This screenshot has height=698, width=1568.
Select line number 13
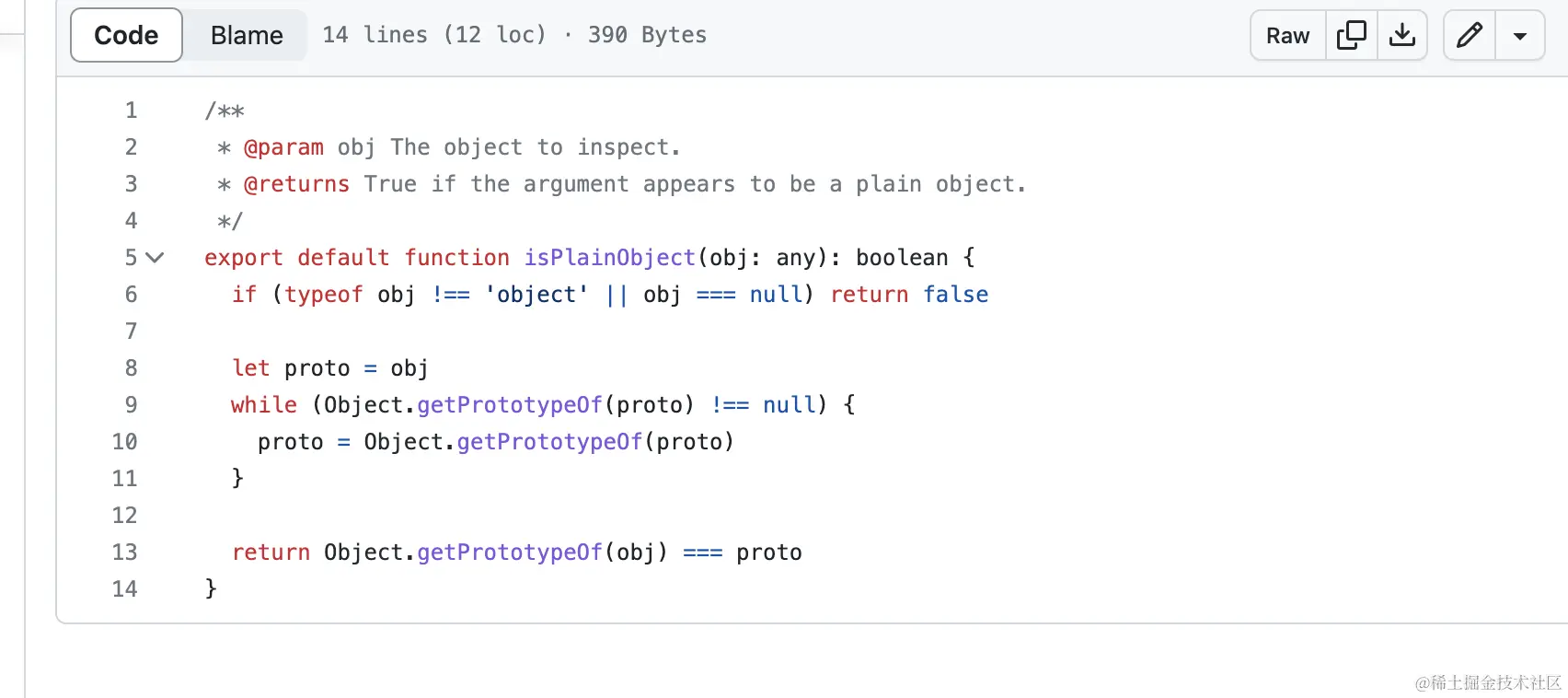[x=124, y=553]
